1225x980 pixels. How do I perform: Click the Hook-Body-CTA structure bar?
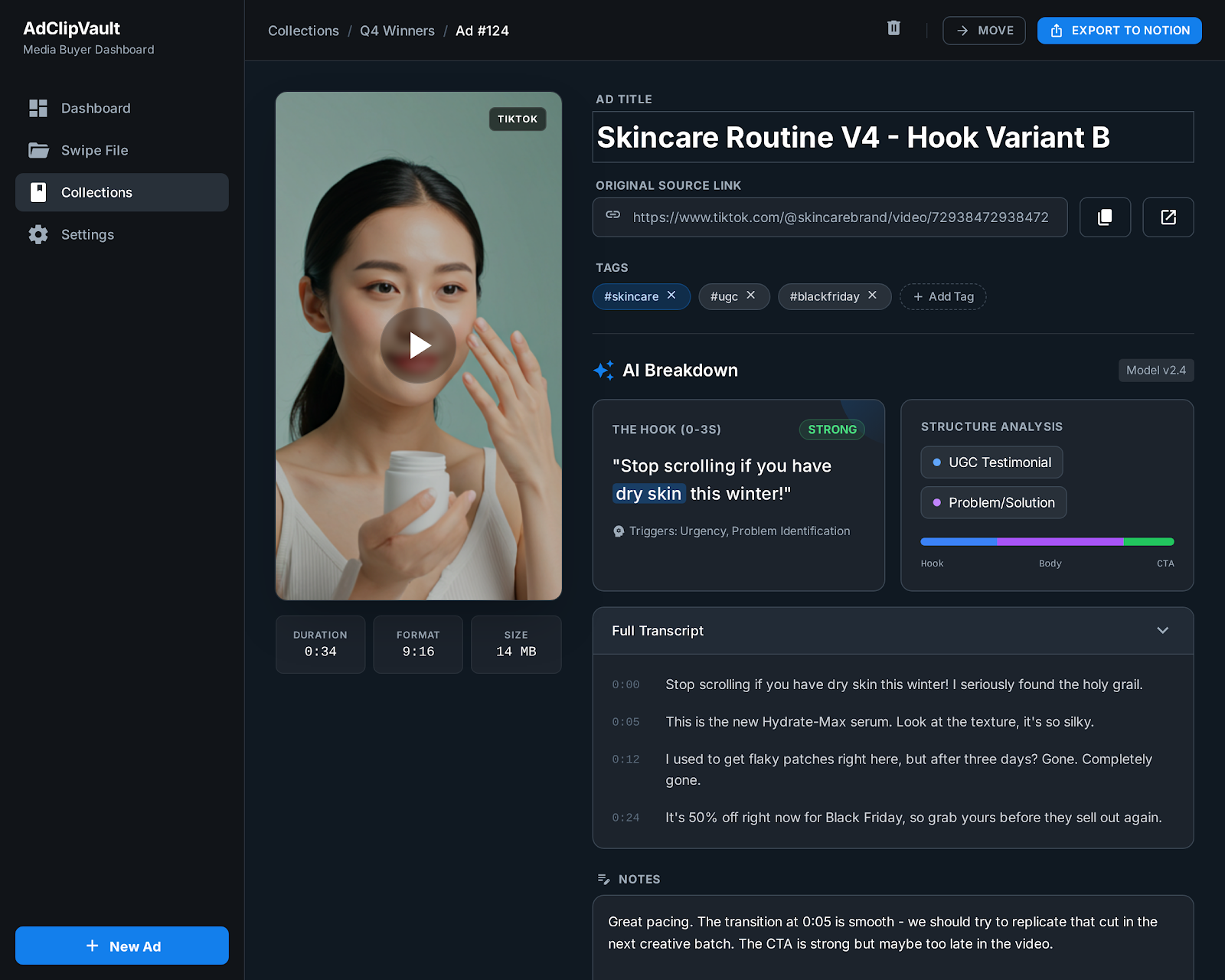(1047, 541)
